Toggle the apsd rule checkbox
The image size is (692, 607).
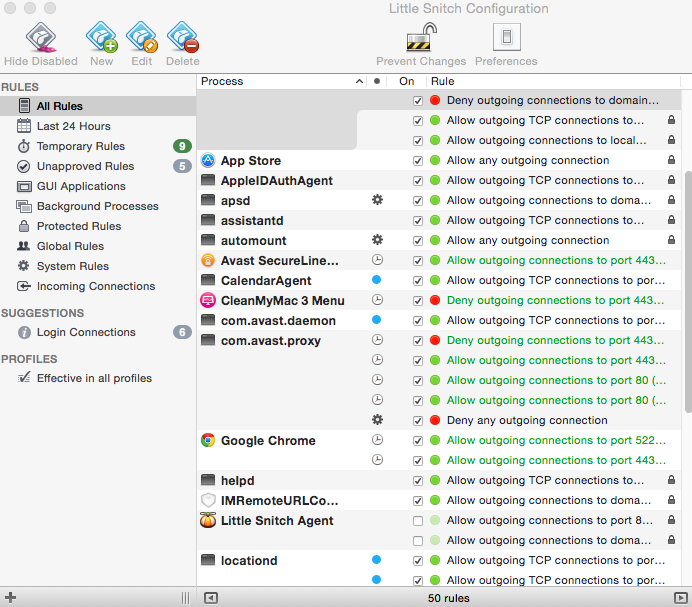(x=418, y=201)
